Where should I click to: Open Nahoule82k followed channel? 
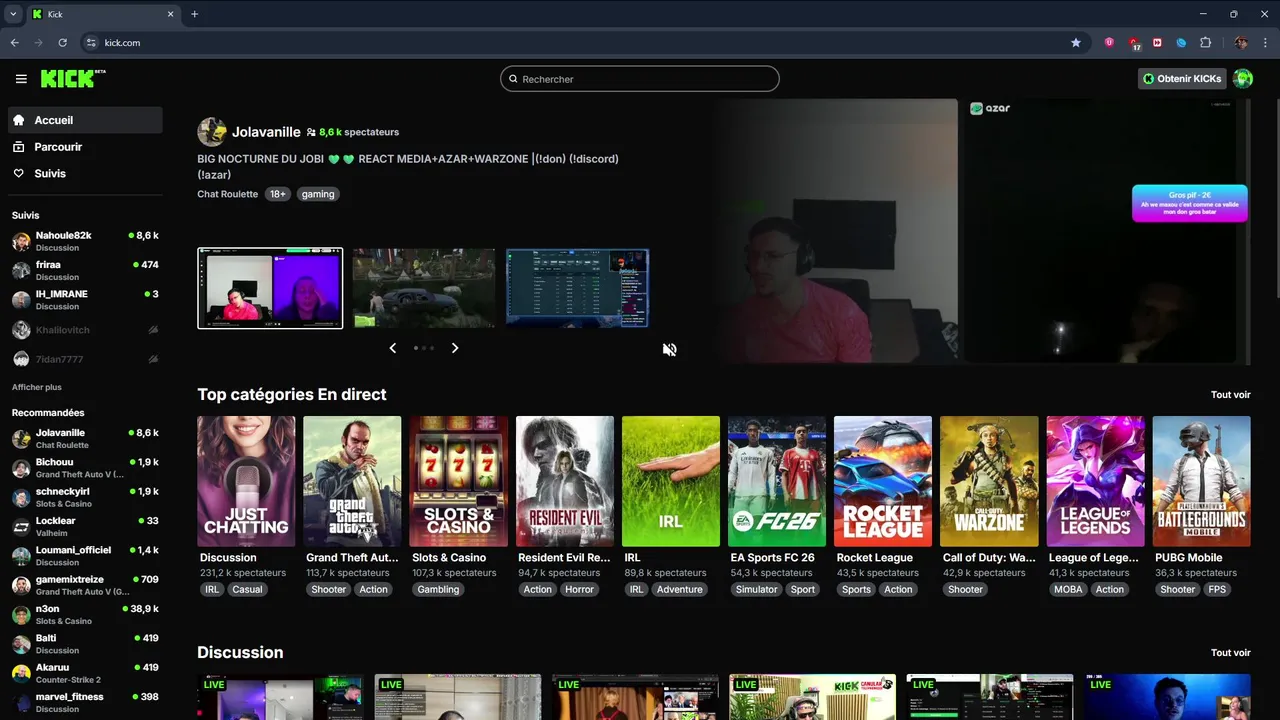[85, 241]
